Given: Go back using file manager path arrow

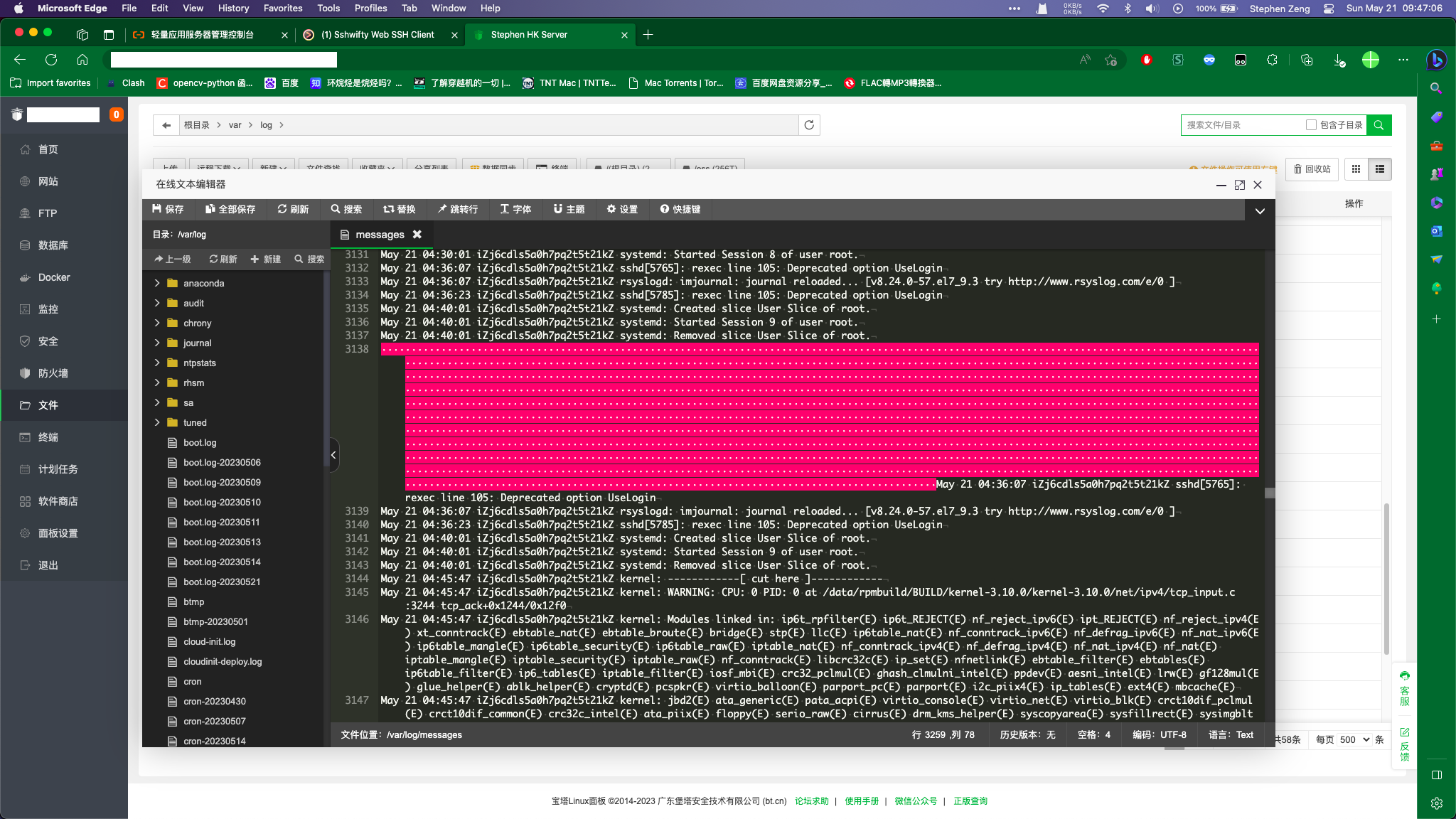Looking at the screenshot, I should (166, 125).
